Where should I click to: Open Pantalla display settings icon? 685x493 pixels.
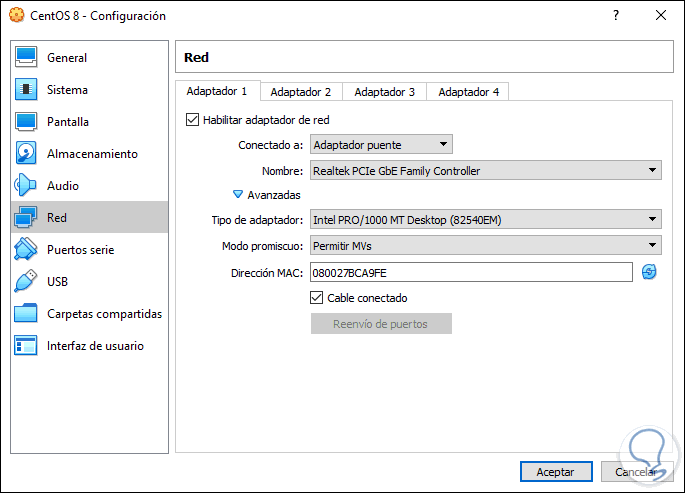click(x=27, y=122)
